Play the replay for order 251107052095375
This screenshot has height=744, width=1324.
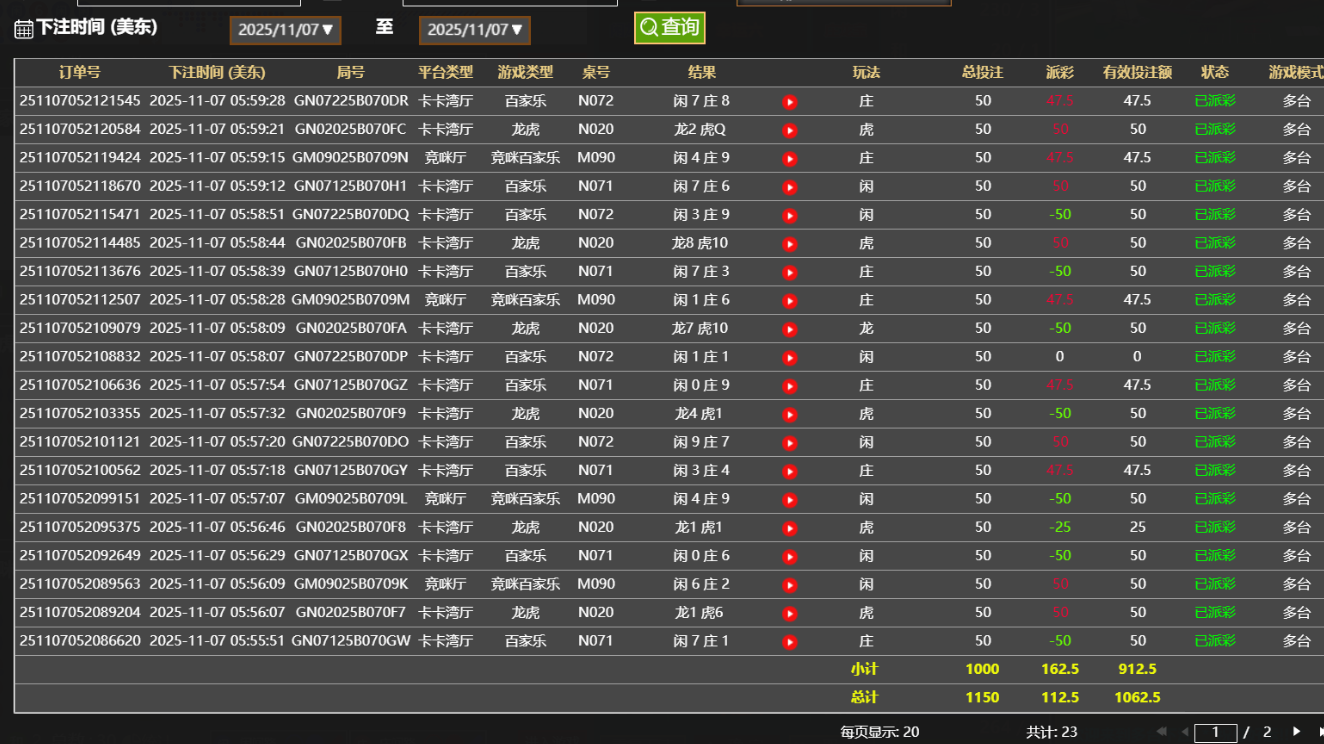point(789,527)
